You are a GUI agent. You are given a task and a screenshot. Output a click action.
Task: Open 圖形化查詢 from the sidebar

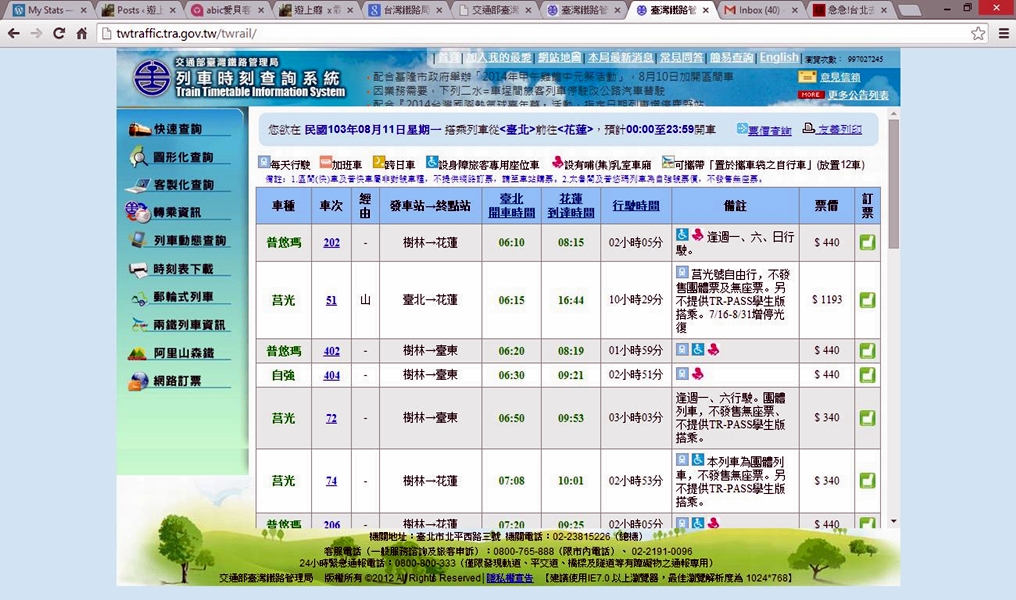[x=182, y=157]
